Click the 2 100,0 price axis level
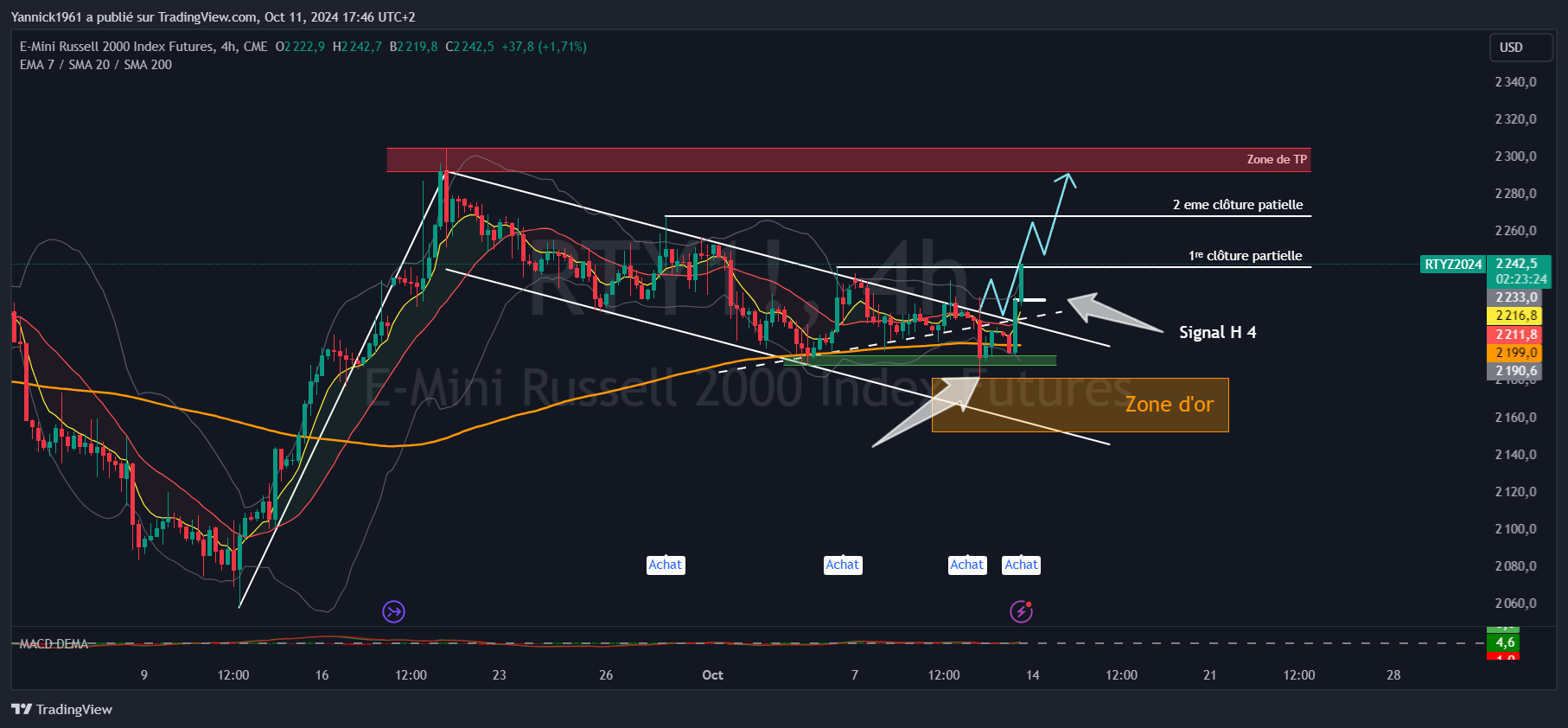1568x728 pixels. [1516, 529]
